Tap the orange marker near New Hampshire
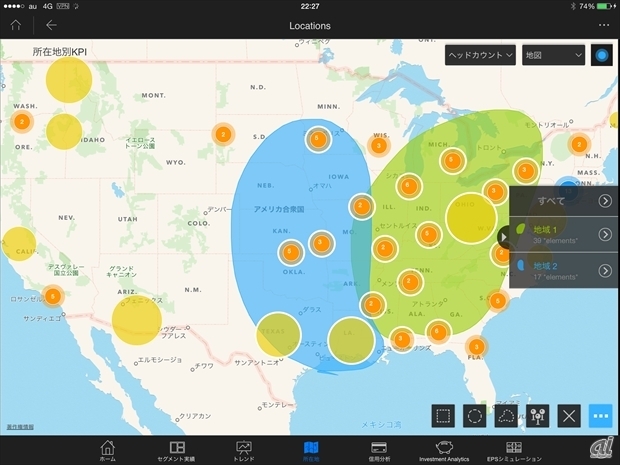The width and height of the screenshot is (620, 465). point(579,144)
